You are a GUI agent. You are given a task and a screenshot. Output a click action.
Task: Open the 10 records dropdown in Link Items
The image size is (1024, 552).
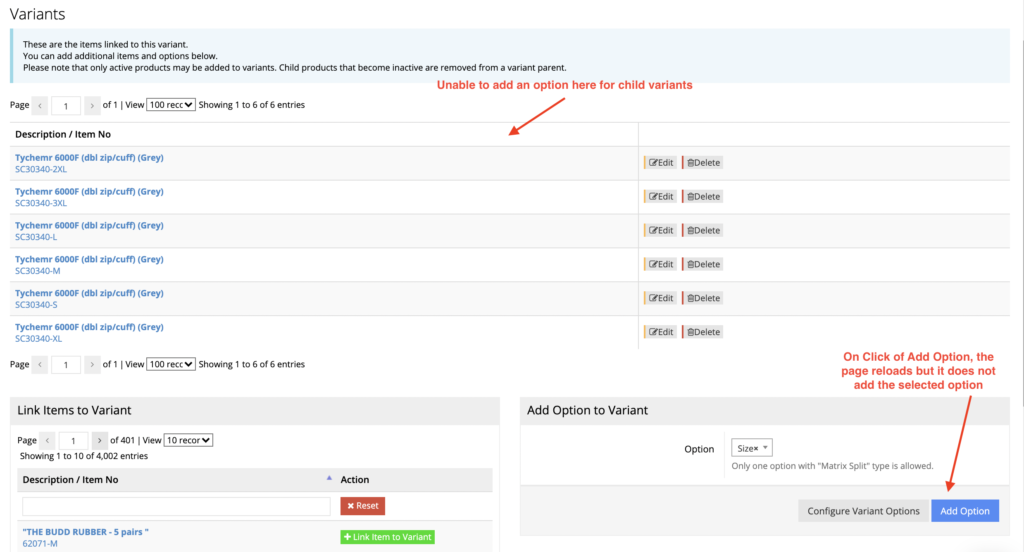(x=189, y=440)
